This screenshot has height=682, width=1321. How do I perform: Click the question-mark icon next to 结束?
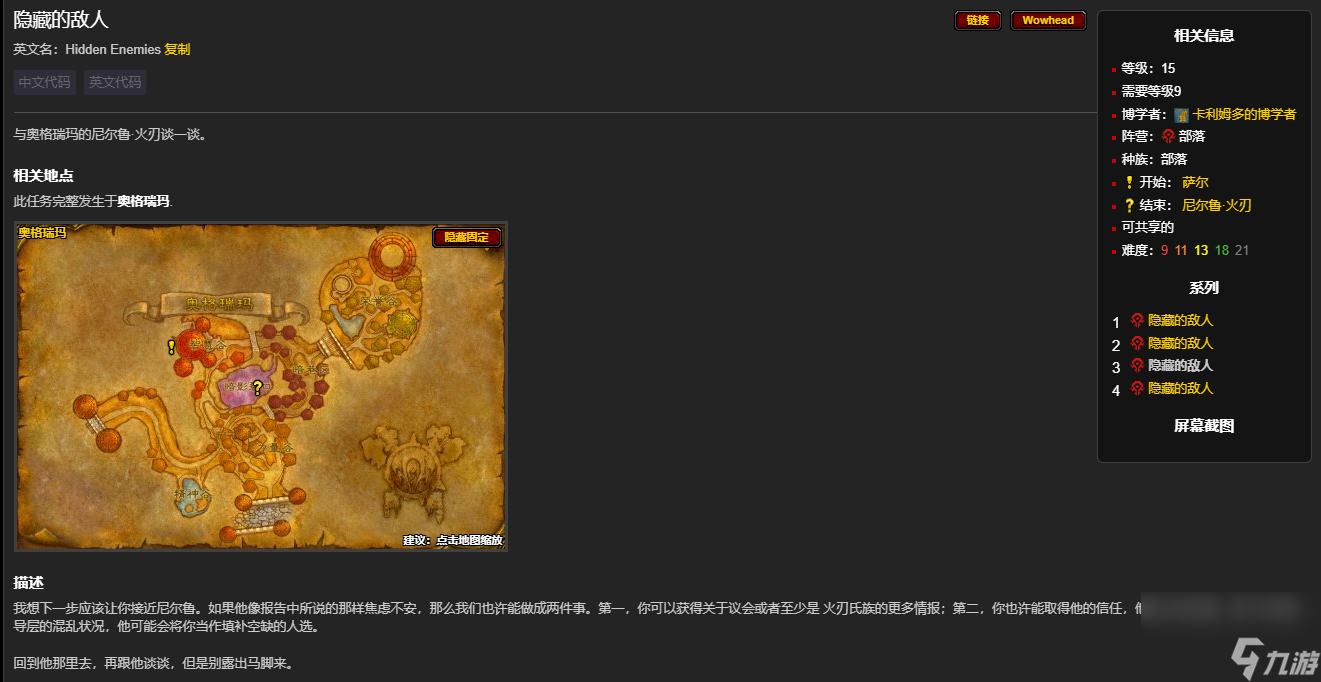[1129, 205]
